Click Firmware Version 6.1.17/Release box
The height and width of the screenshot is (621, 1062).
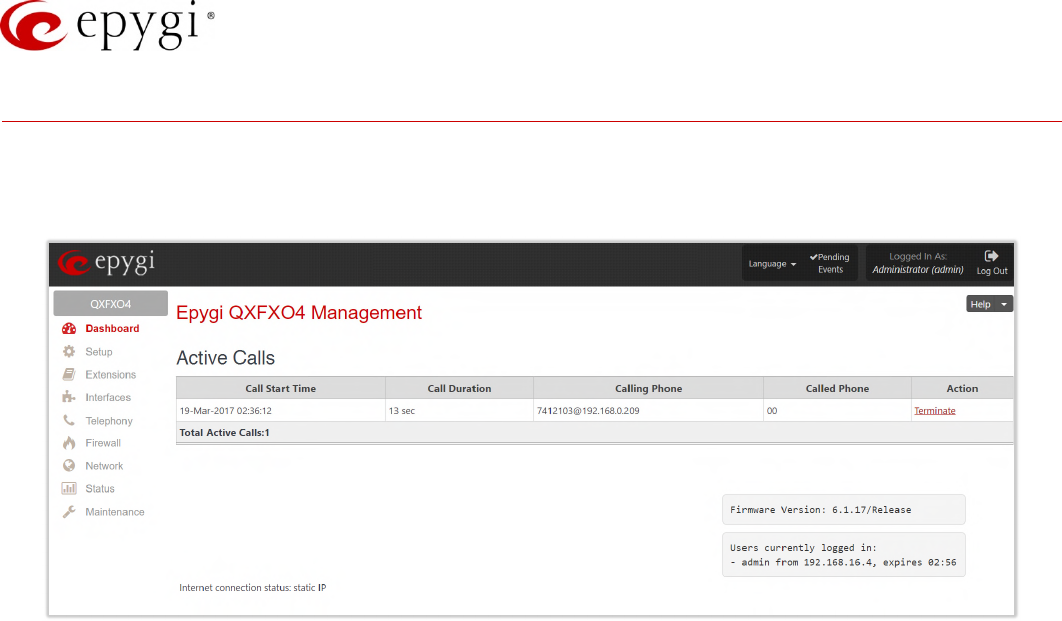pyautogui.click(x=843, y=509)
